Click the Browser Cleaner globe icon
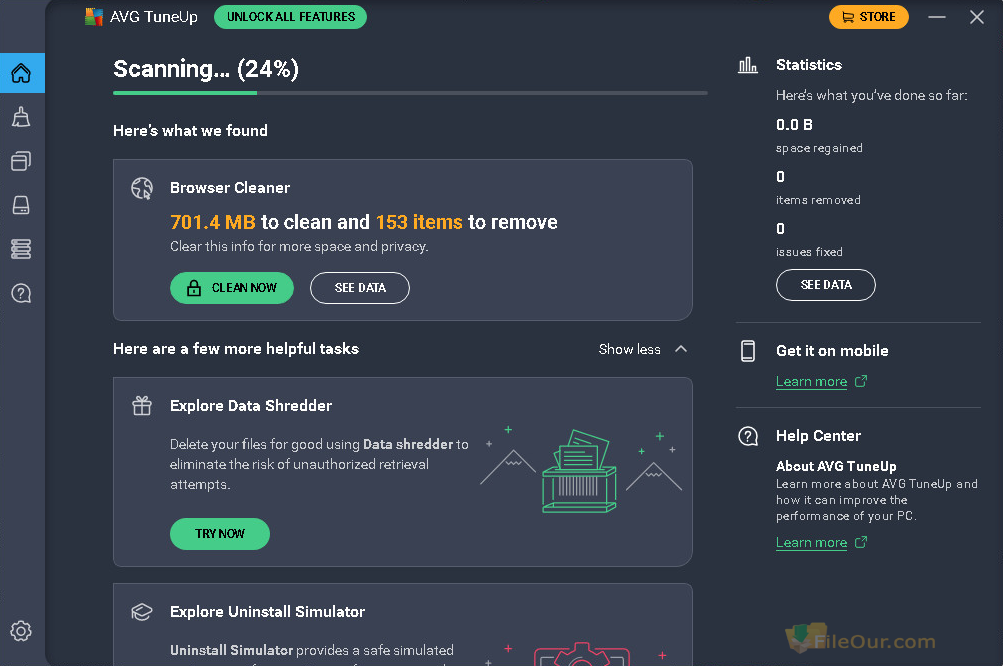Image resolution: width=1003 pixels, height=666 pixels. 142,188
